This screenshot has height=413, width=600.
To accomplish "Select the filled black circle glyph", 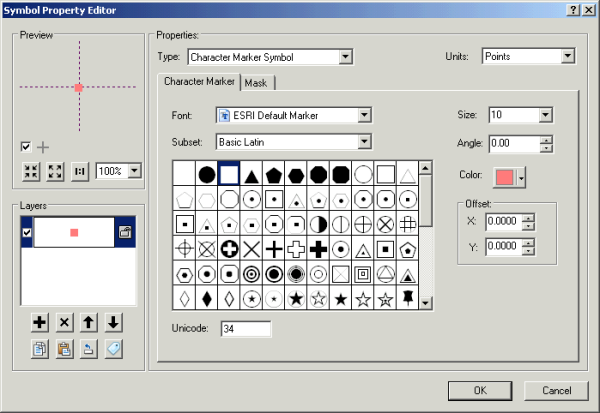I will pos(207,175).
